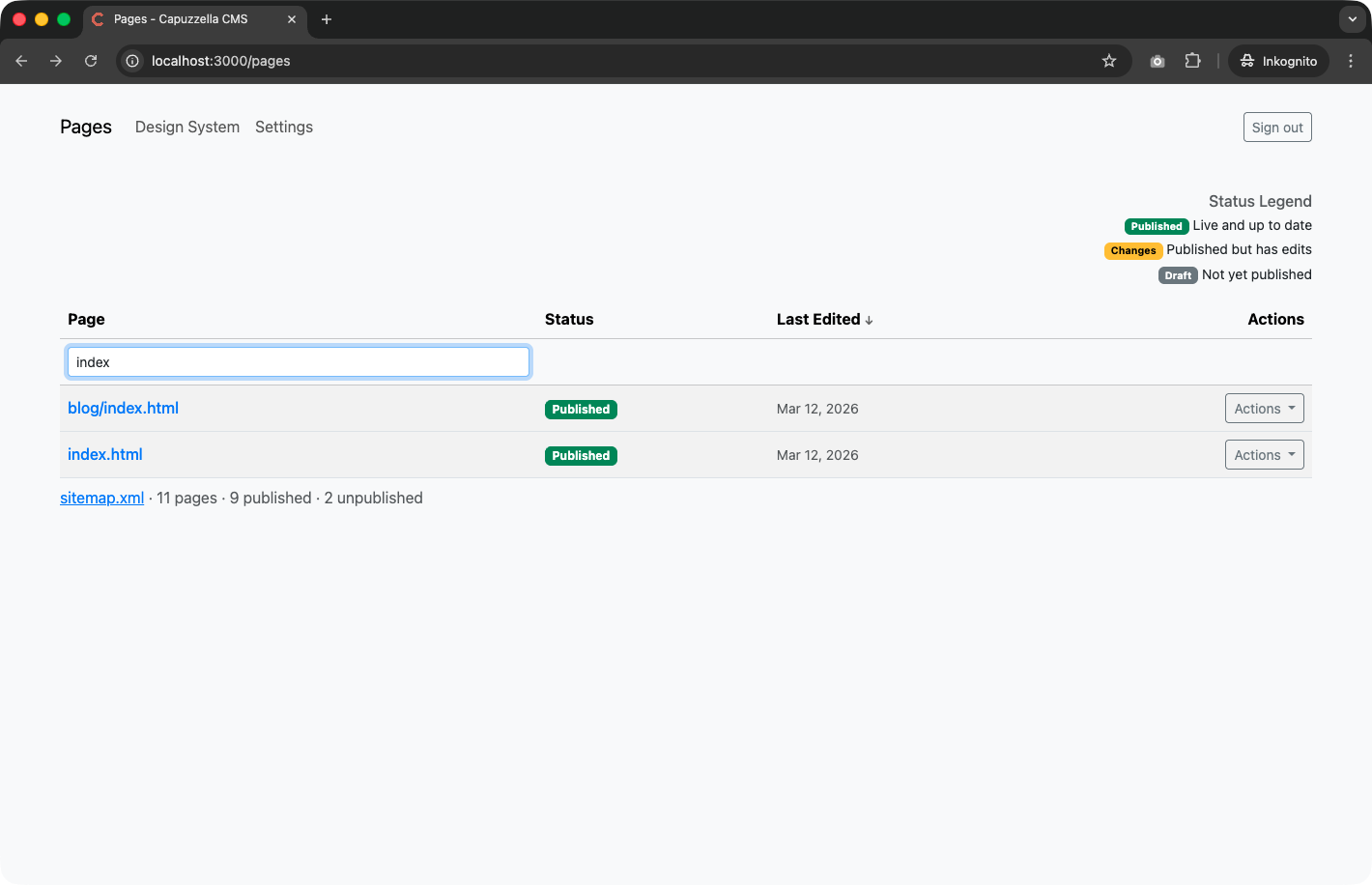Click the browser forward arrow
1372x885 pixels.
point(56,61)
